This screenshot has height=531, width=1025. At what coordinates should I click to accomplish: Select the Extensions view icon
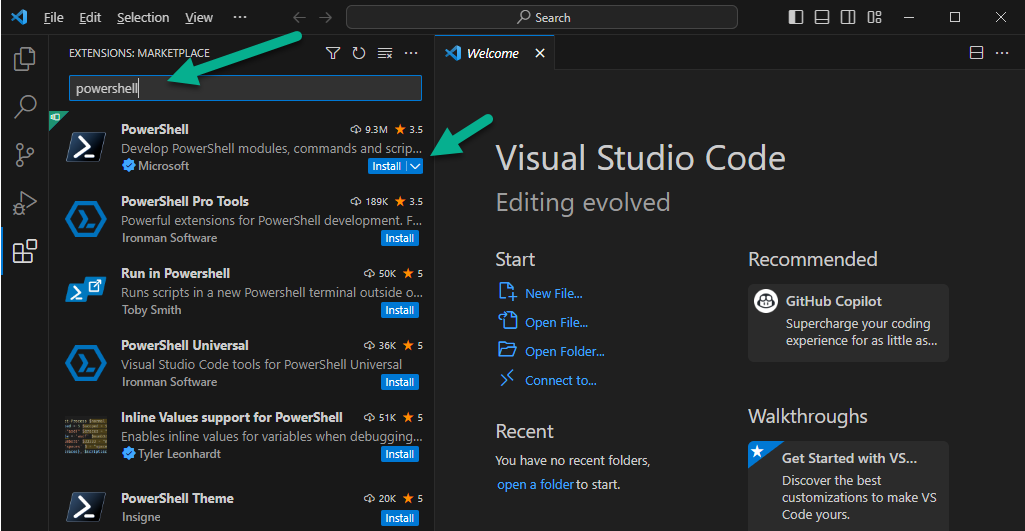coord(25,252)
